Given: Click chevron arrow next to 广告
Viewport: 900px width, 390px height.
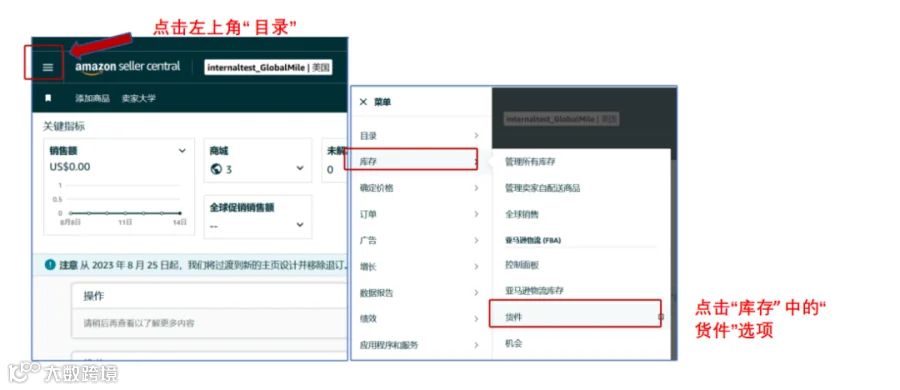Looking at the screenshot, I should pyautogui.click(x=476, y=240).
